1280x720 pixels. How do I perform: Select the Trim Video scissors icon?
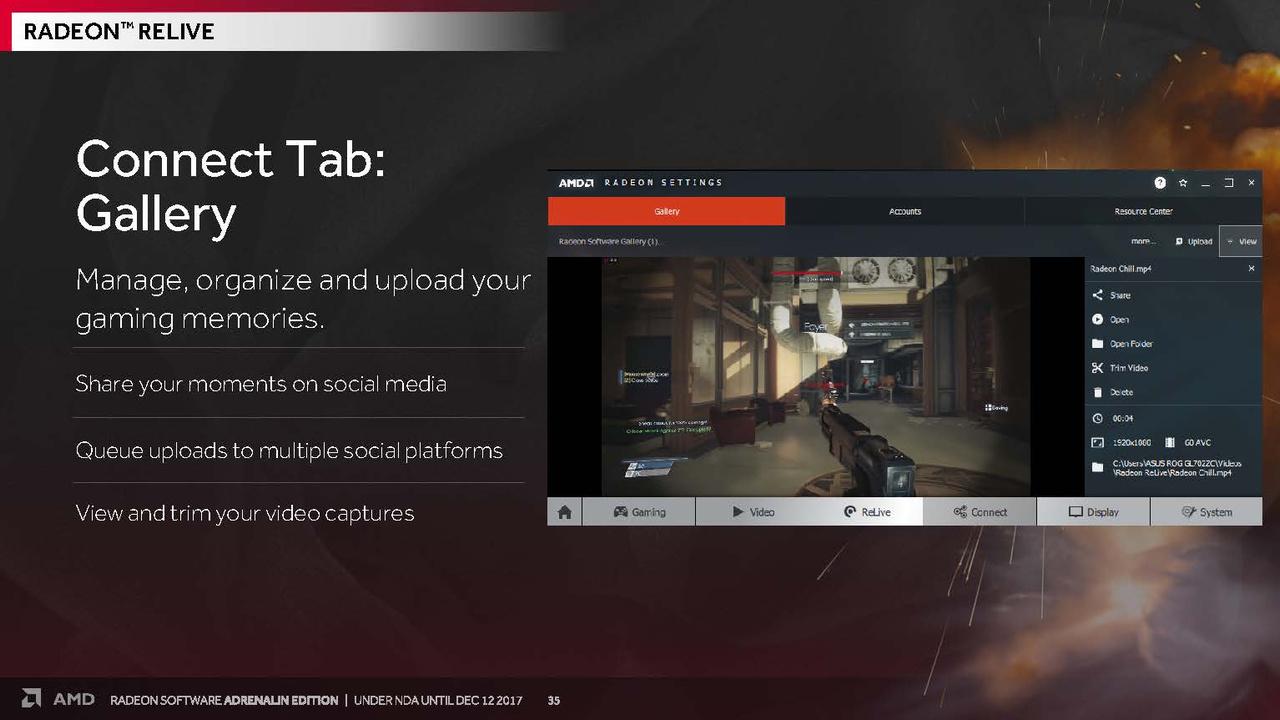tap(1097, 368)
